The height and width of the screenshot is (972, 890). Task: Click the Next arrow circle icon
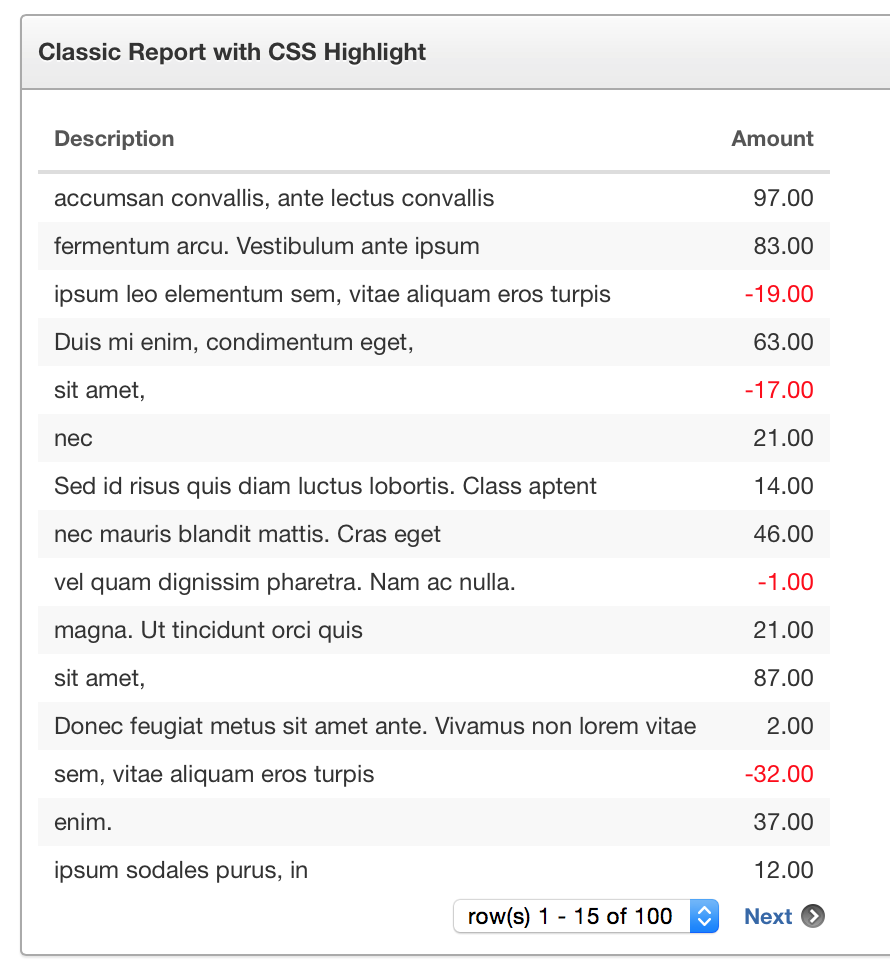(813, 916)
